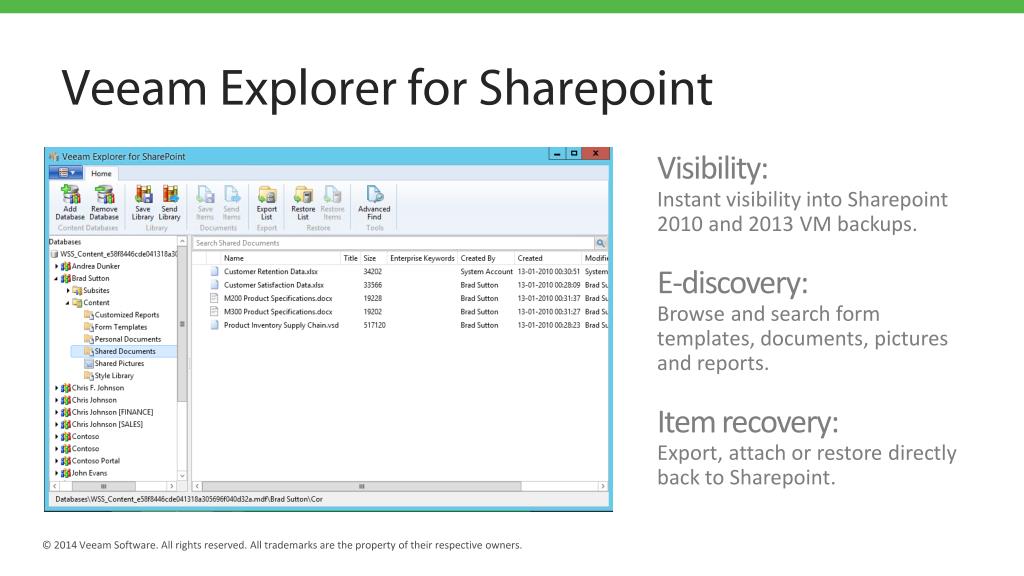Sort by Enterprise Keywords column header
Viewport: 1024px width, 576px height.
(x=422, y=259)
